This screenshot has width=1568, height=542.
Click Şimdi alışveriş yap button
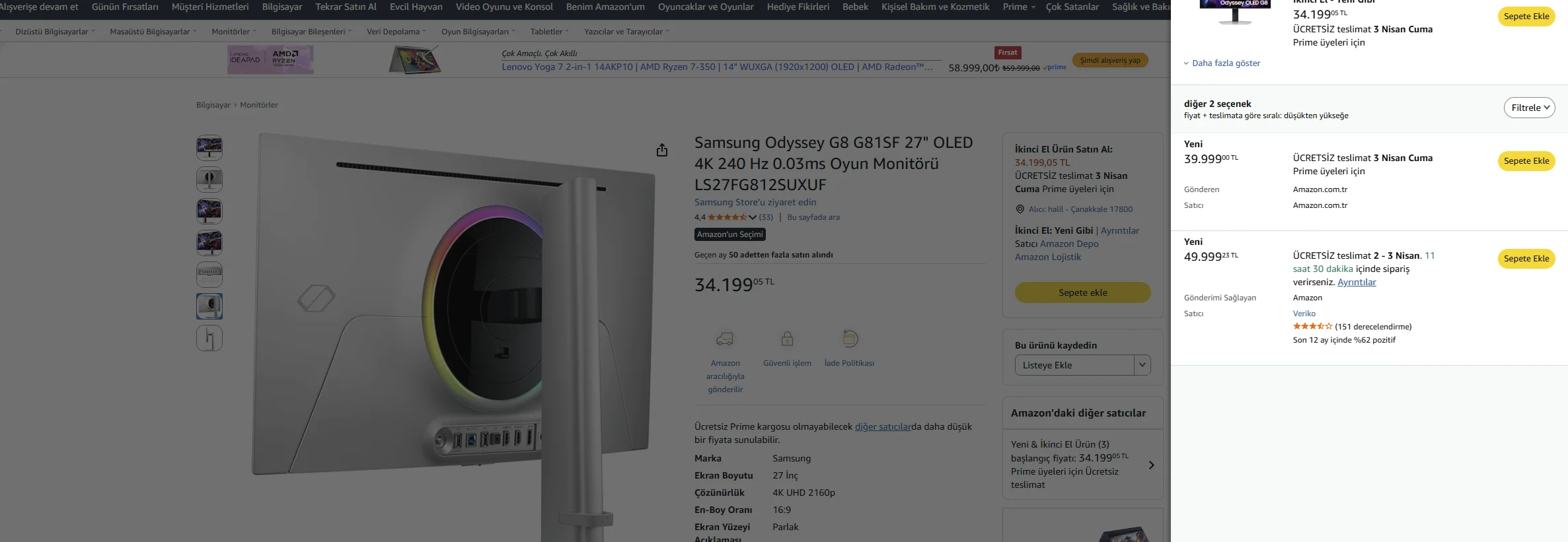[x=1110, y=60]
